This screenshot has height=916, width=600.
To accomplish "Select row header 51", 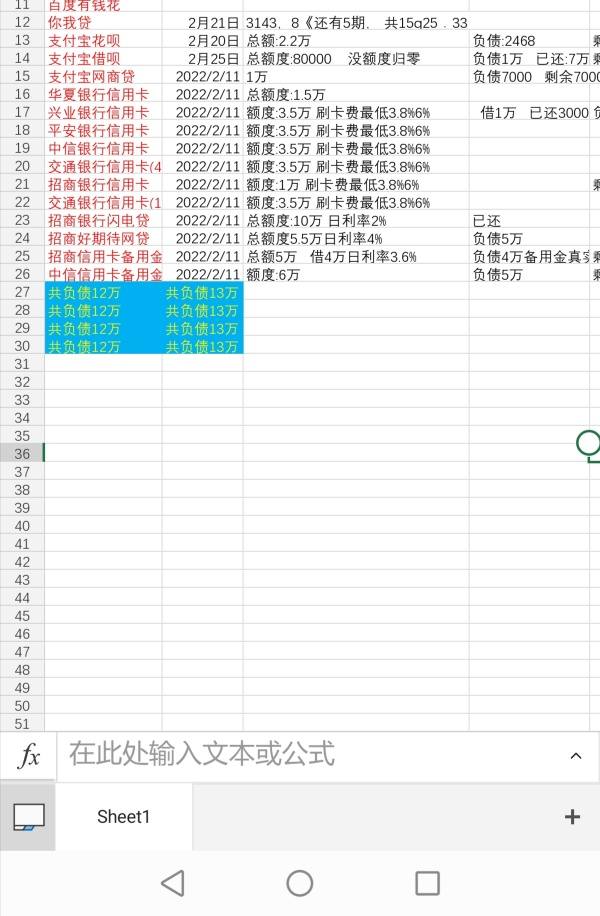I will [x=22, y=724].
